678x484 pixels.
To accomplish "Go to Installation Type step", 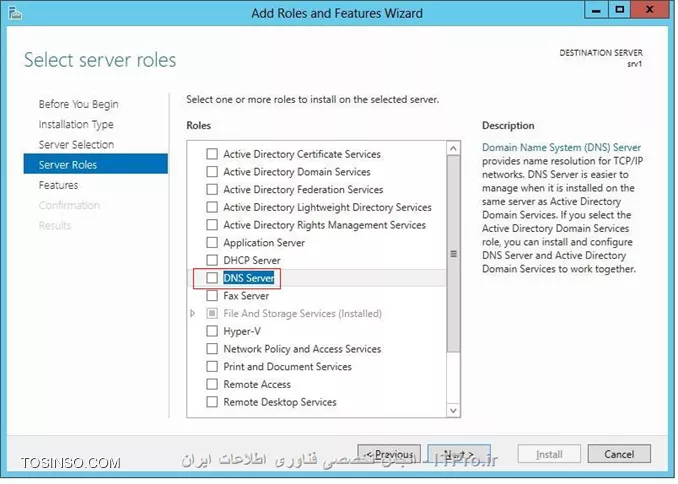I will 76,125.
